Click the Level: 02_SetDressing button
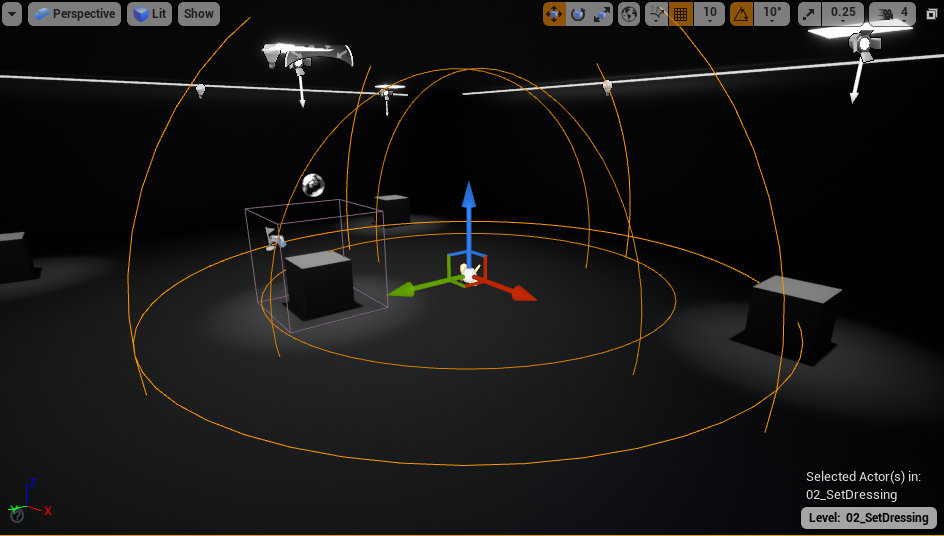Viewport: 944px width, 536px height. point(869,518)
